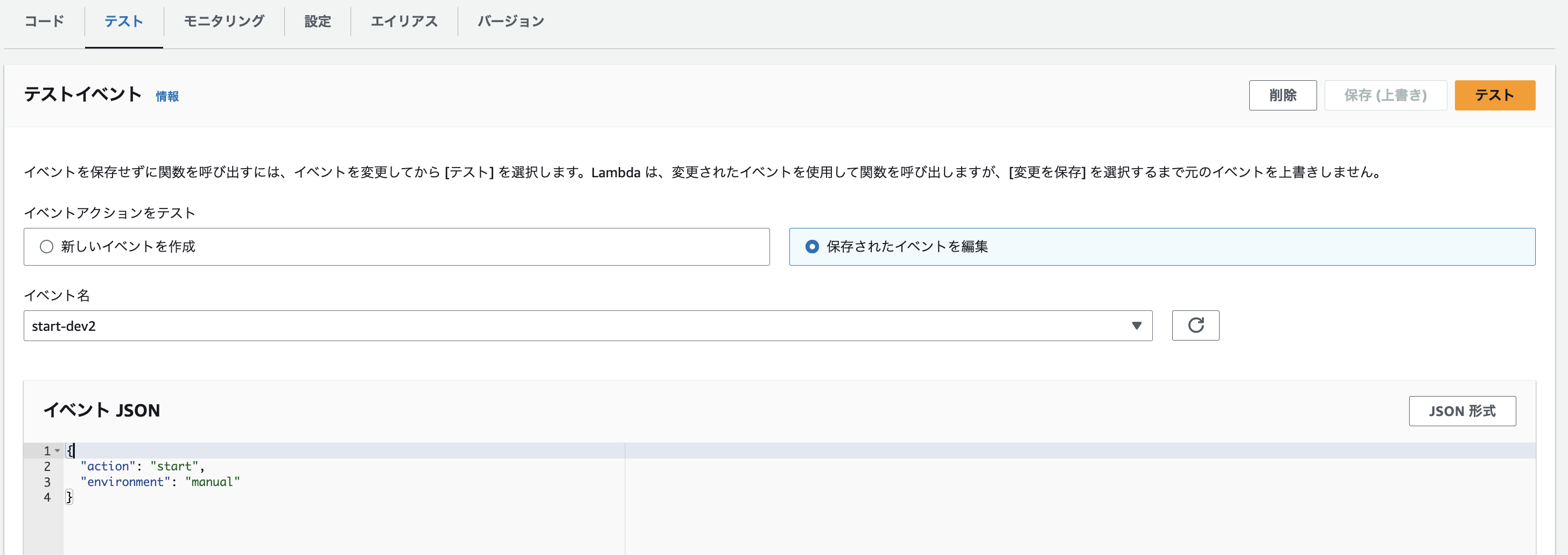
Task: Open the エイリアス tab
Action: click(x=404, y=20)
